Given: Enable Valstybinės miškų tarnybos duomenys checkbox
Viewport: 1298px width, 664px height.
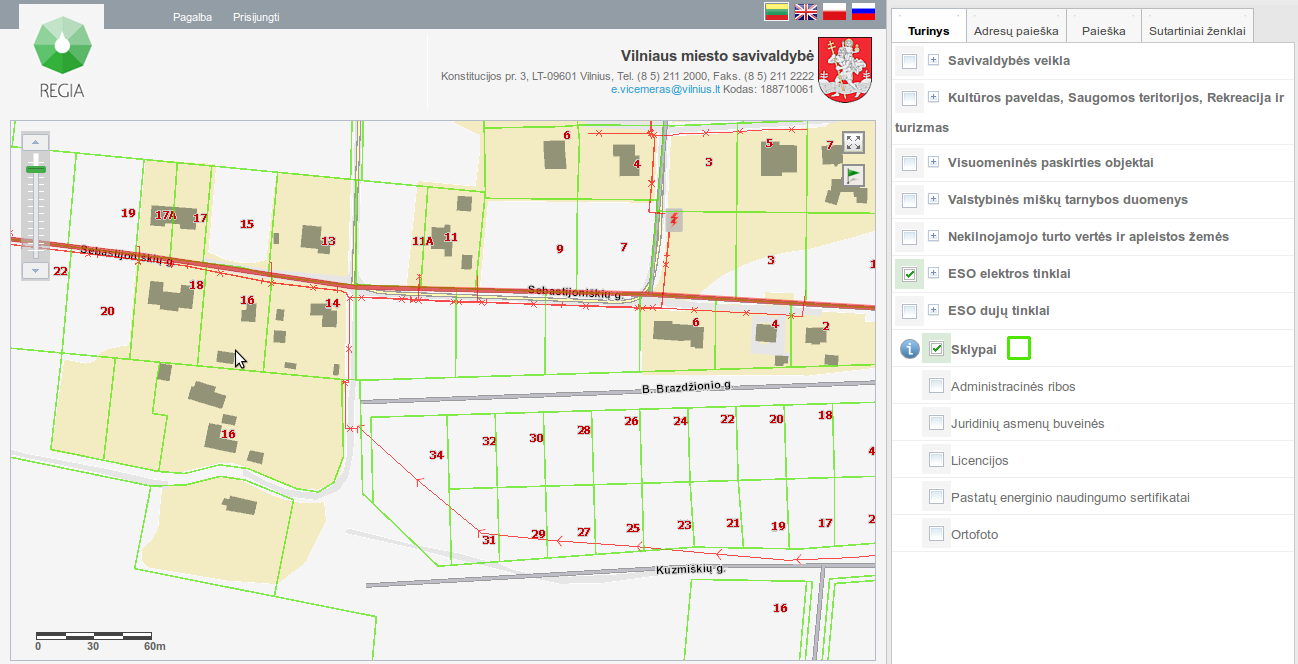Looking at the screenshot, I should (909, 200).
